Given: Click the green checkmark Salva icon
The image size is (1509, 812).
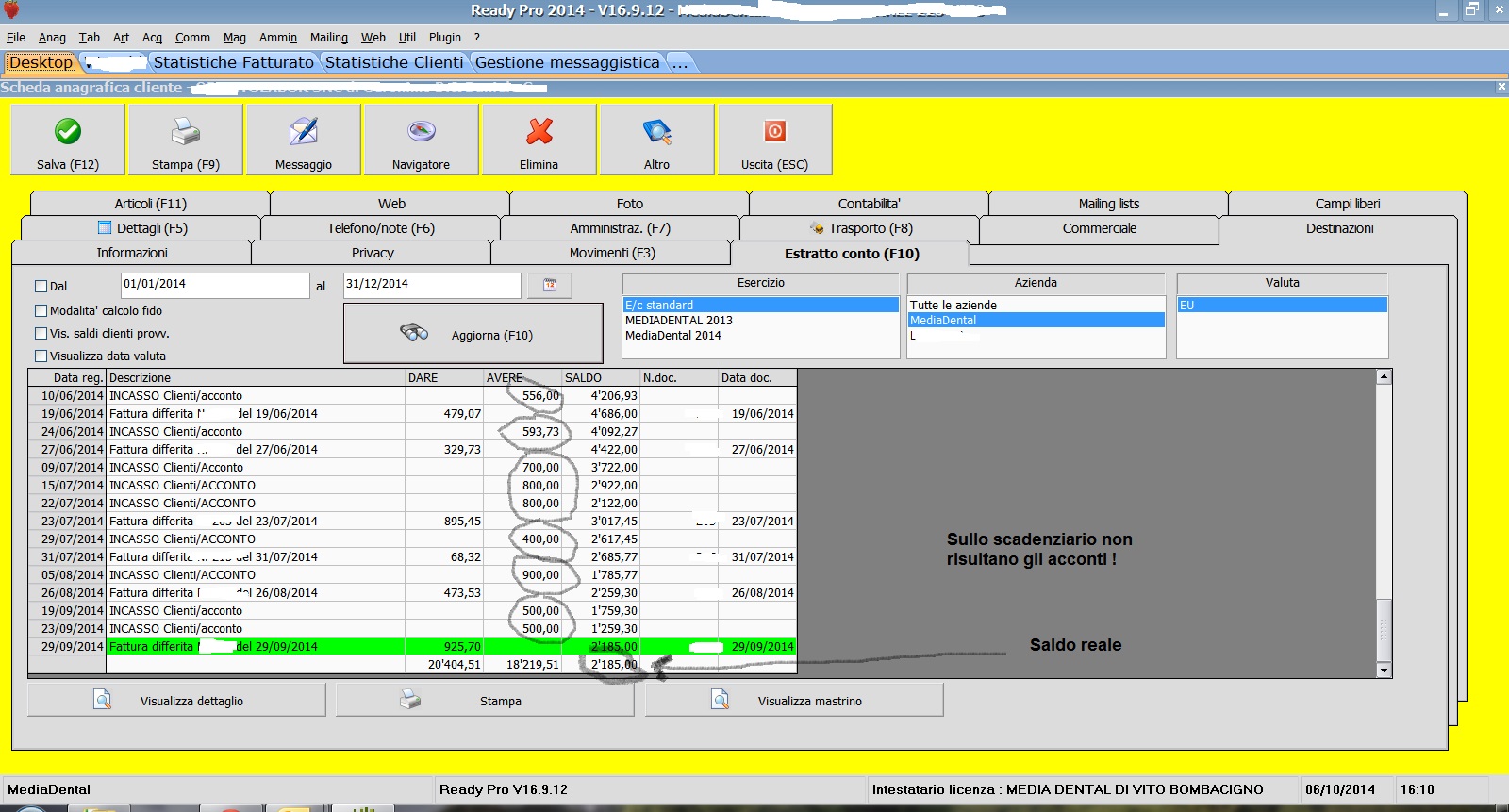Looking at the screenshot, I should point(68,131).
